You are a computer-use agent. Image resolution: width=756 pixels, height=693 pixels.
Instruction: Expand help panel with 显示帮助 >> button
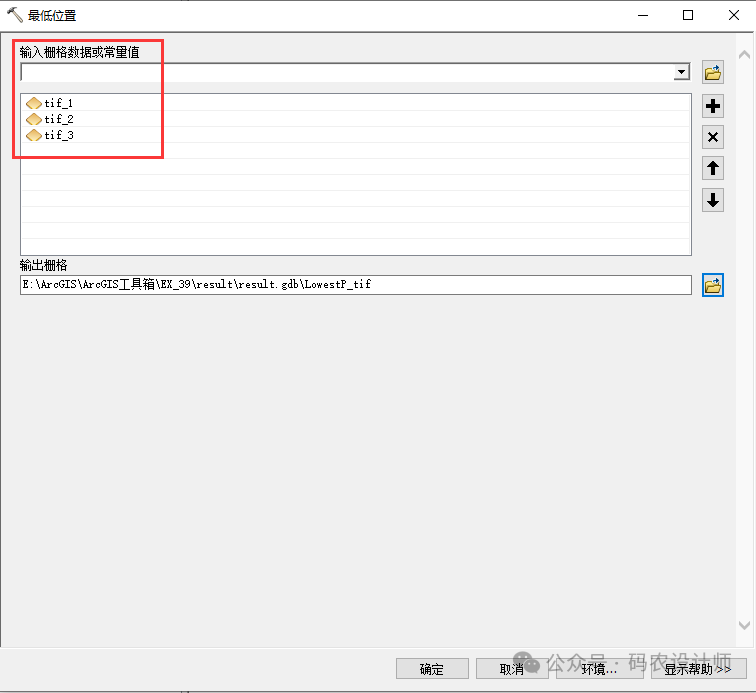pyautogui.click(x=697, y=669)
